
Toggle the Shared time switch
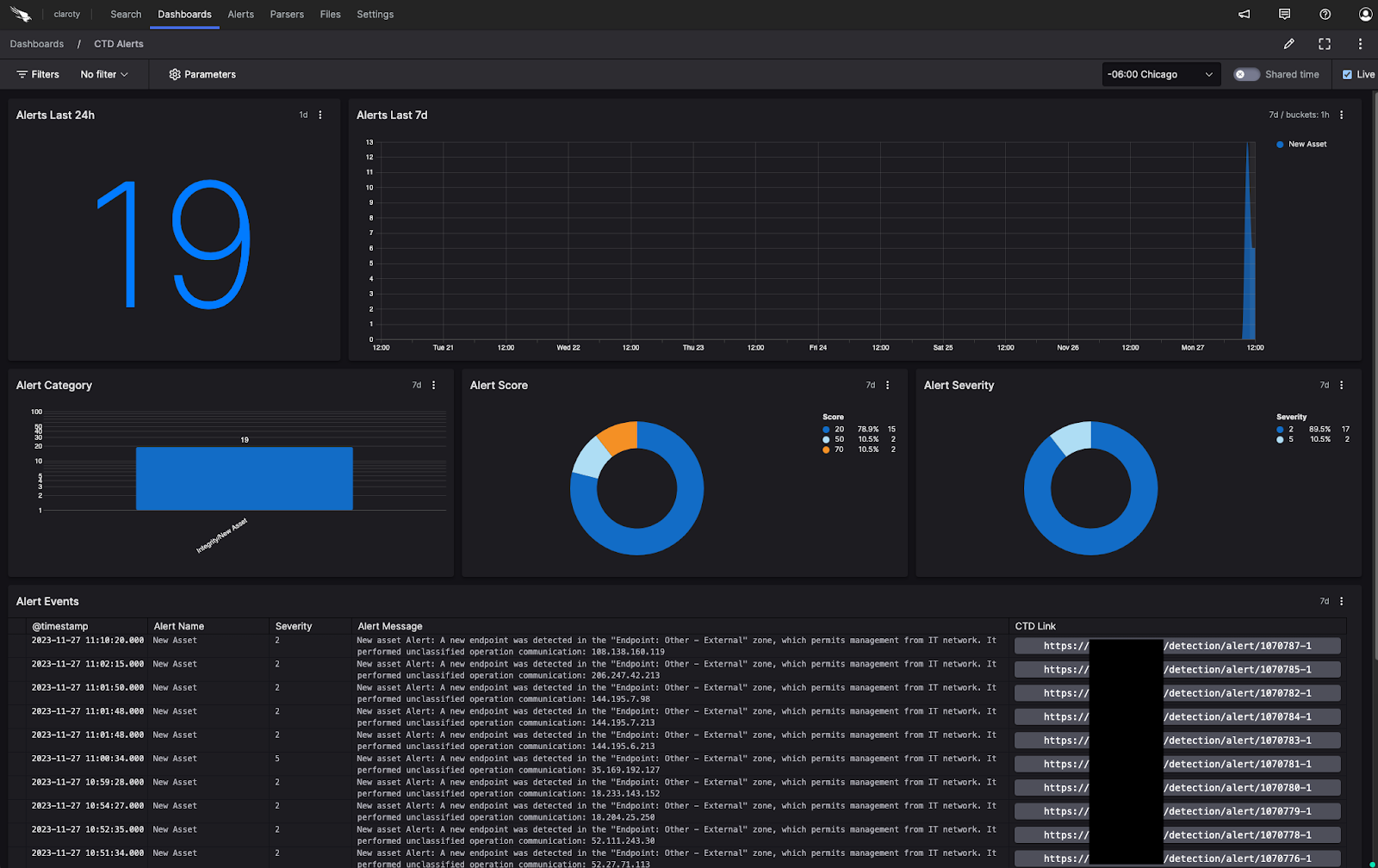click(x=1245, y=75)
